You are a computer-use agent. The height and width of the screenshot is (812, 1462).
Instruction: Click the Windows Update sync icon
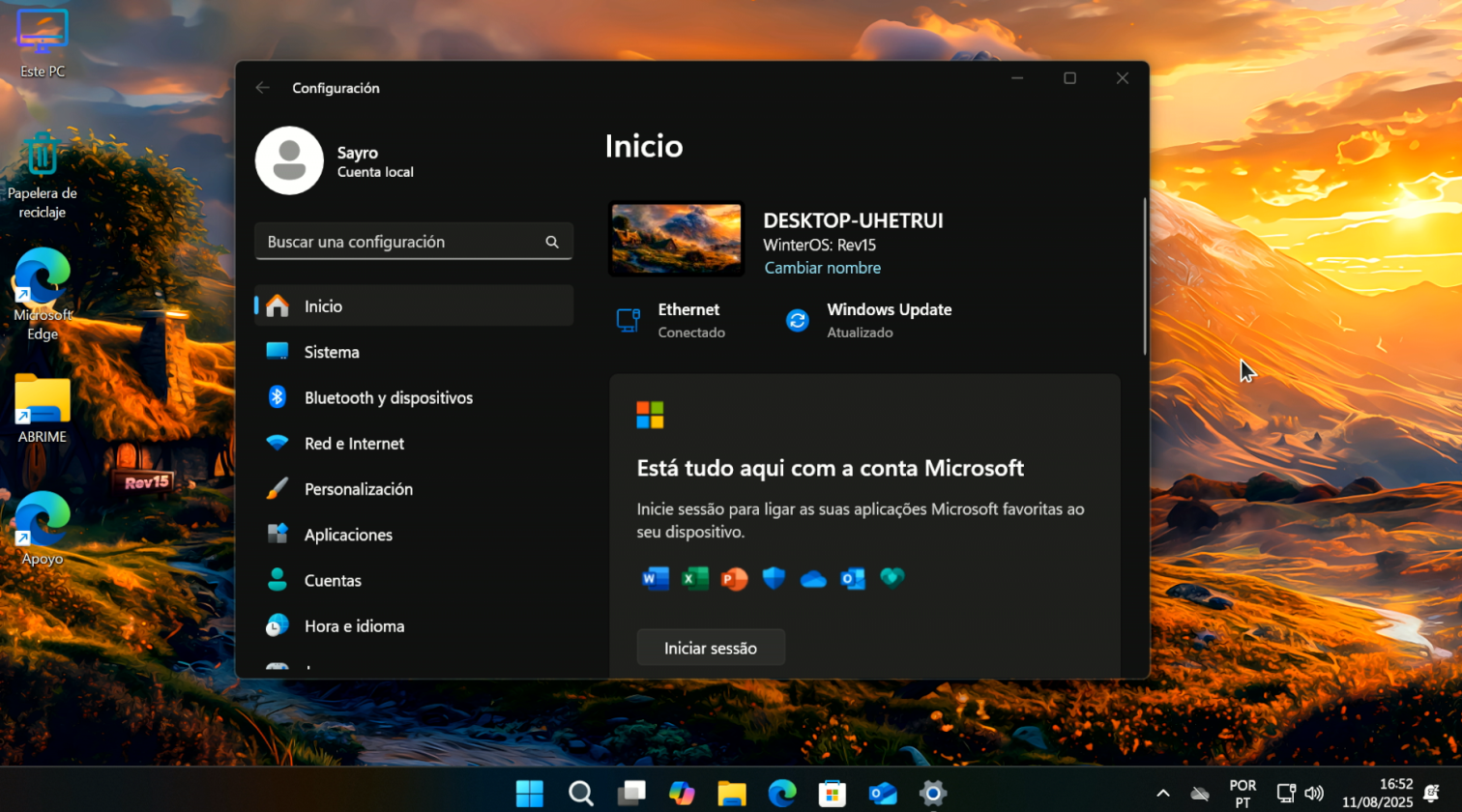click(x=796, y=319)
